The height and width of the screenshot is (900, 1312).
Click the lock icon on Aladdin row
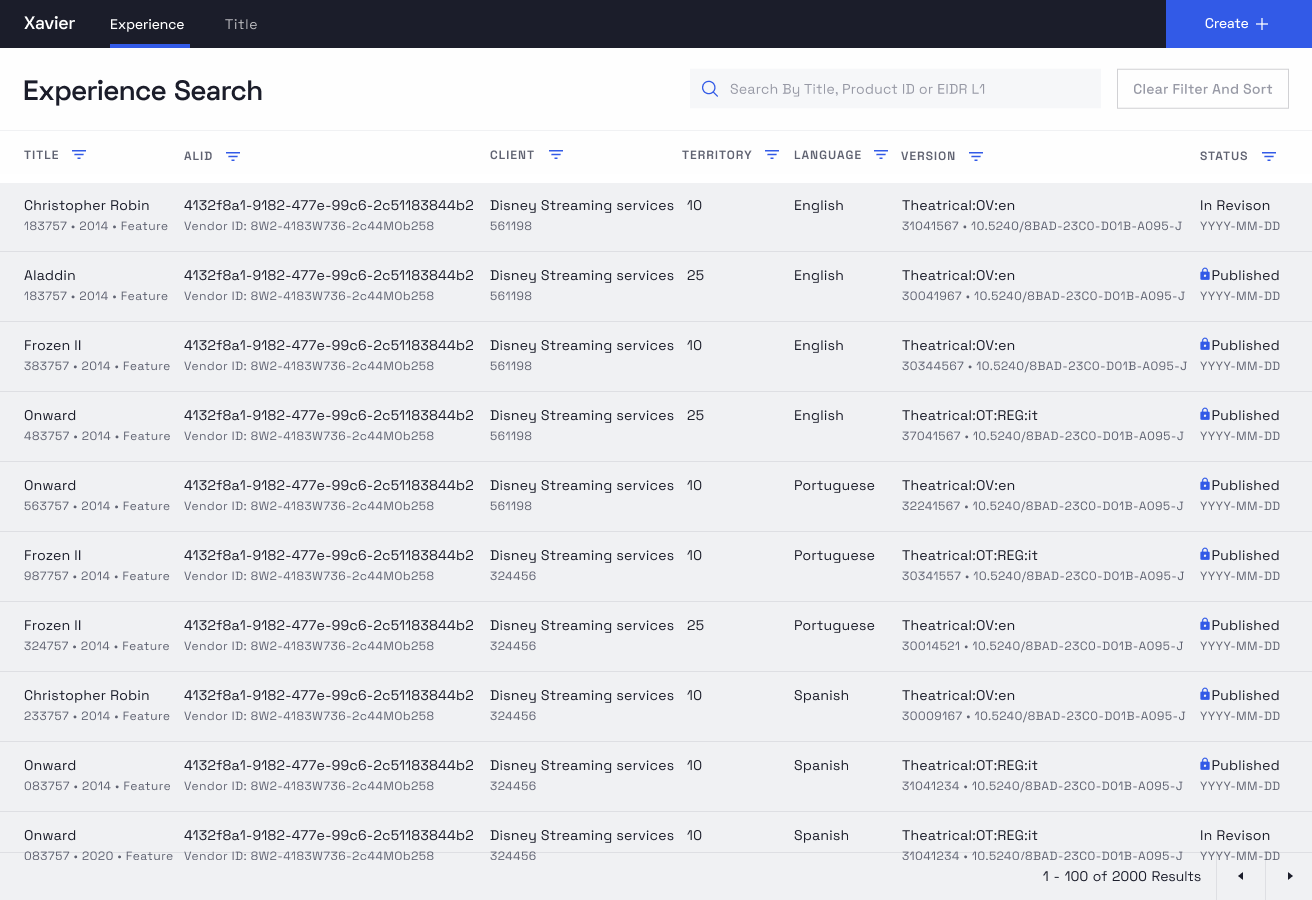tap(1205, 274)
